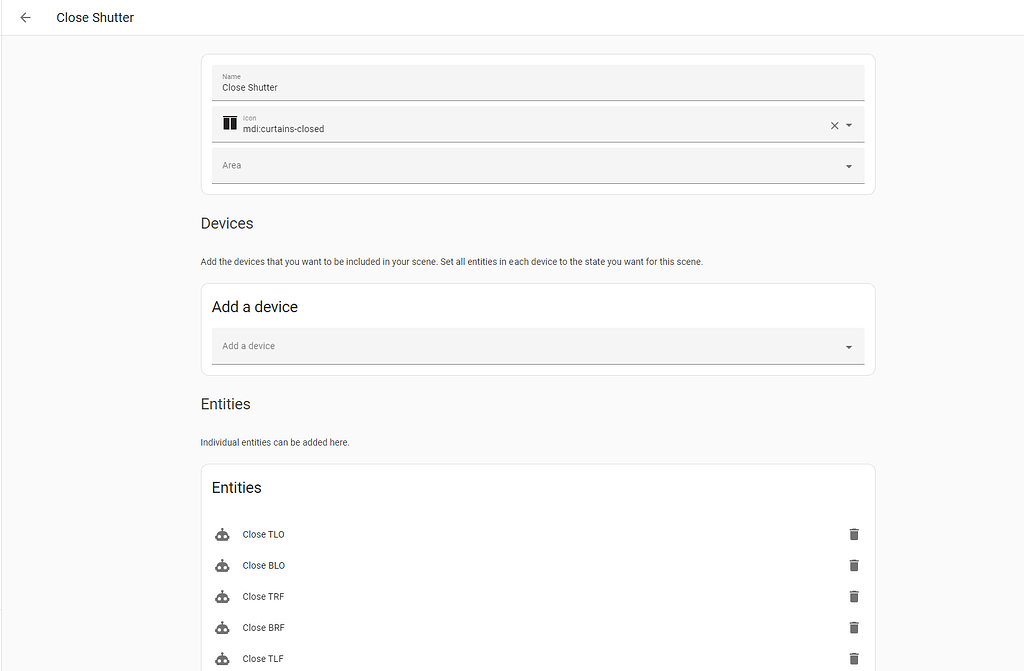The width and height of the screenshot is (1024, 671).
Task: Delete the Close TLF entity
Action: pos(853,658)
